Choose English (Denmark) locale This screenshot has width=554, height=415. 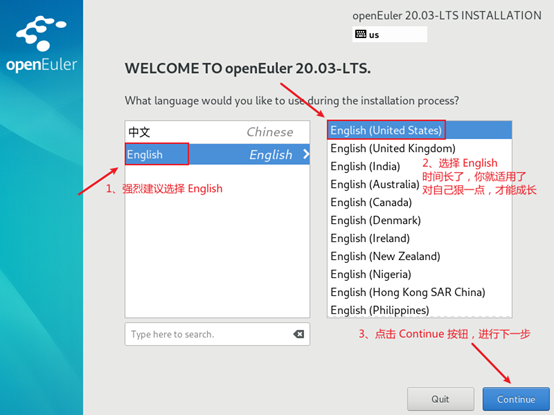pyautogui.click(x=419, y=220)
